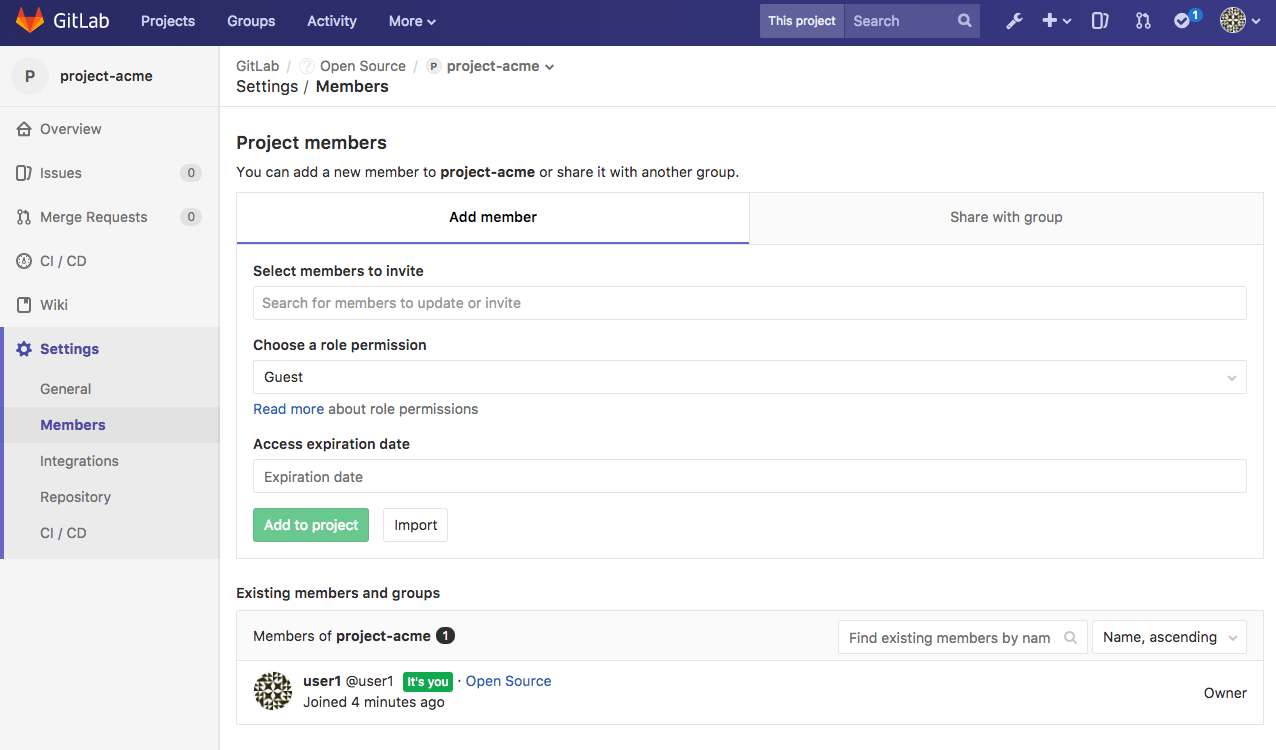Click the search magnifier in top bar
The image size is (1276, 750).
click(x=963, y=20)
